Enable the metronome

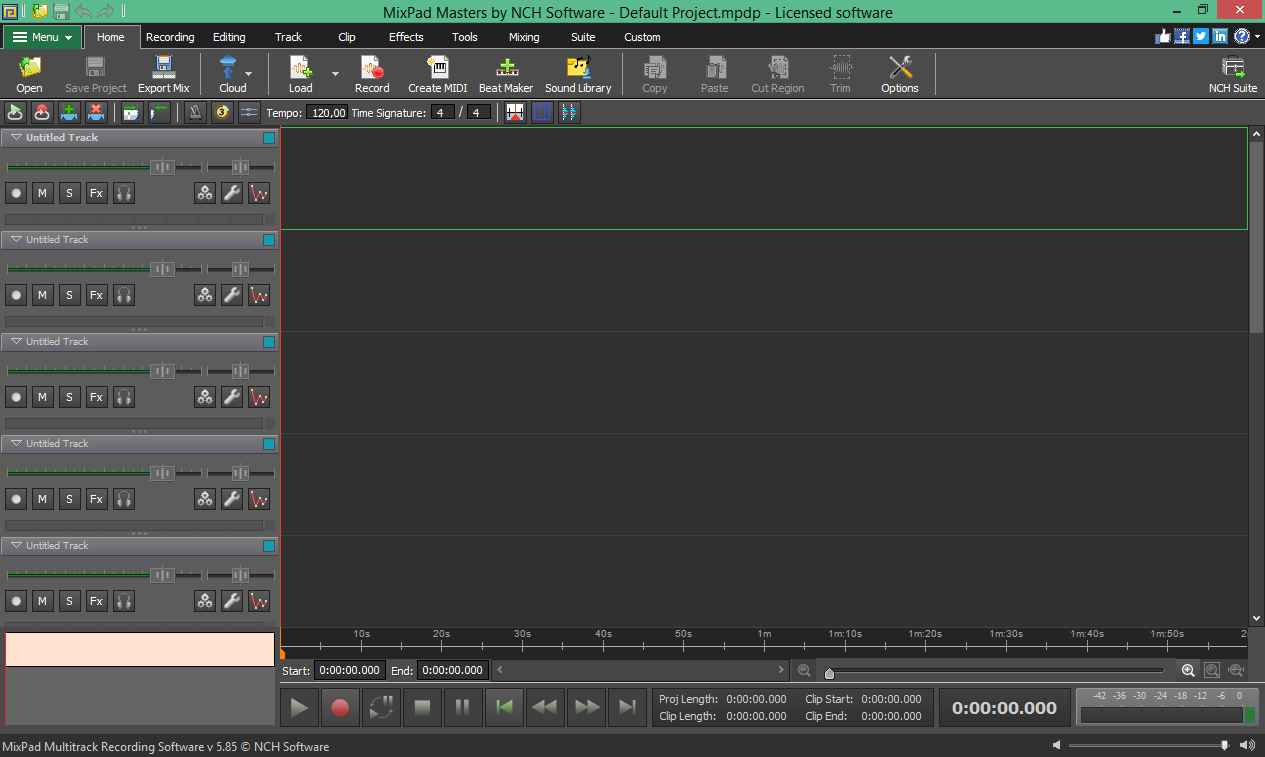click(x=193, y=112)
